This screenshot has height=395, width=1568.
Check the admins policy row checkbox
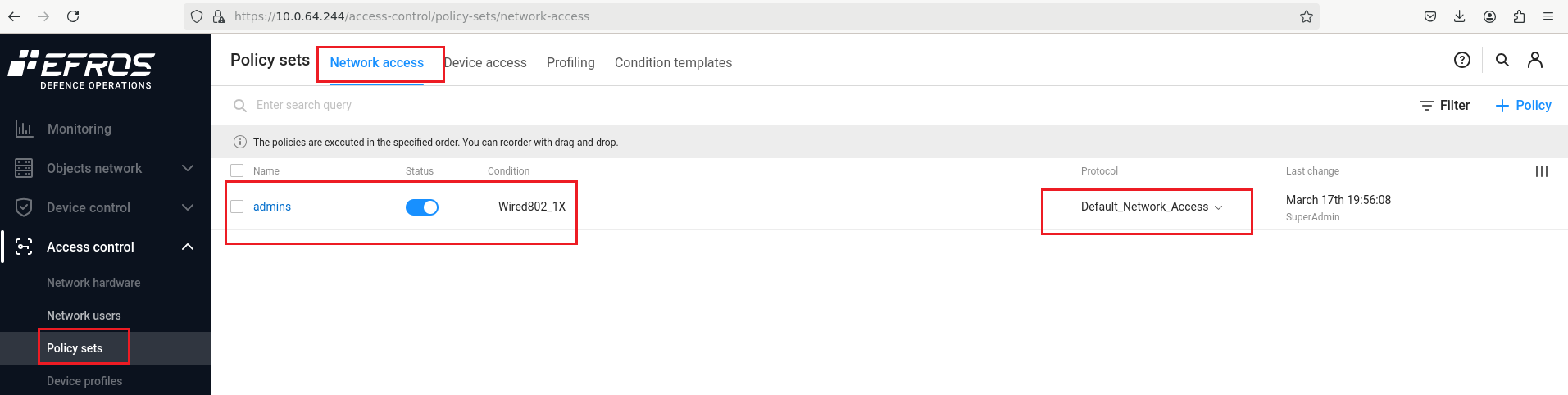click(237, 207)
